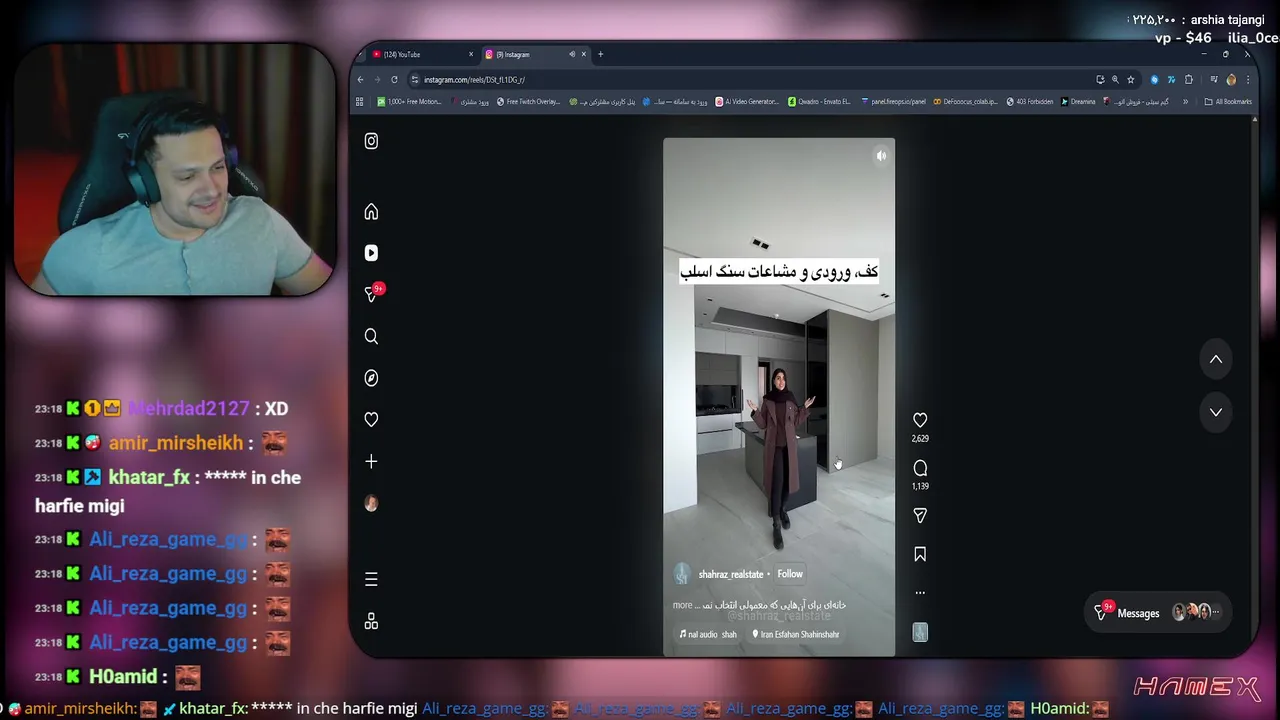Image resolution: width=1280 pixels, height=720 pixels.
Task: Open Instagram Search in sidebar
Action: (x=371, y=336)
